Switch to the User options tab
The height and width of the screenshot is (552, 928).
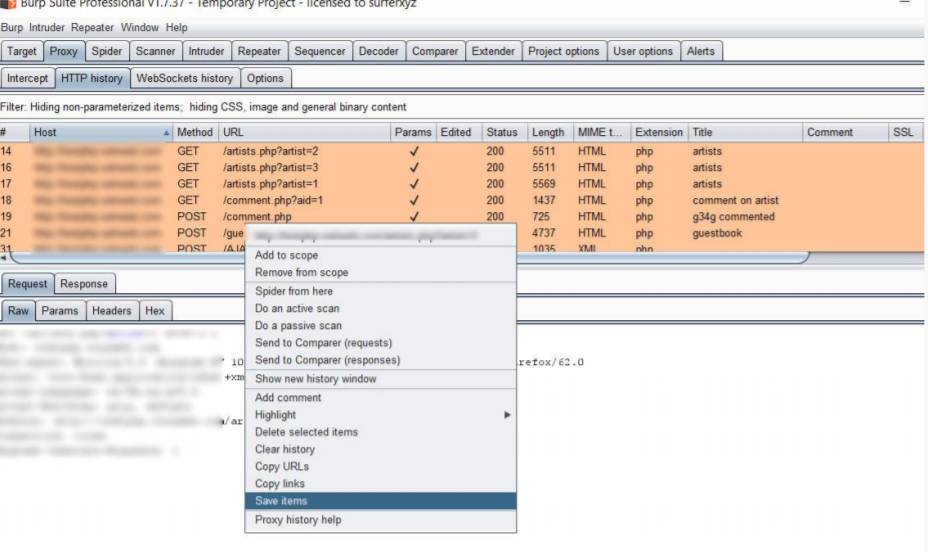coord(643,51)
